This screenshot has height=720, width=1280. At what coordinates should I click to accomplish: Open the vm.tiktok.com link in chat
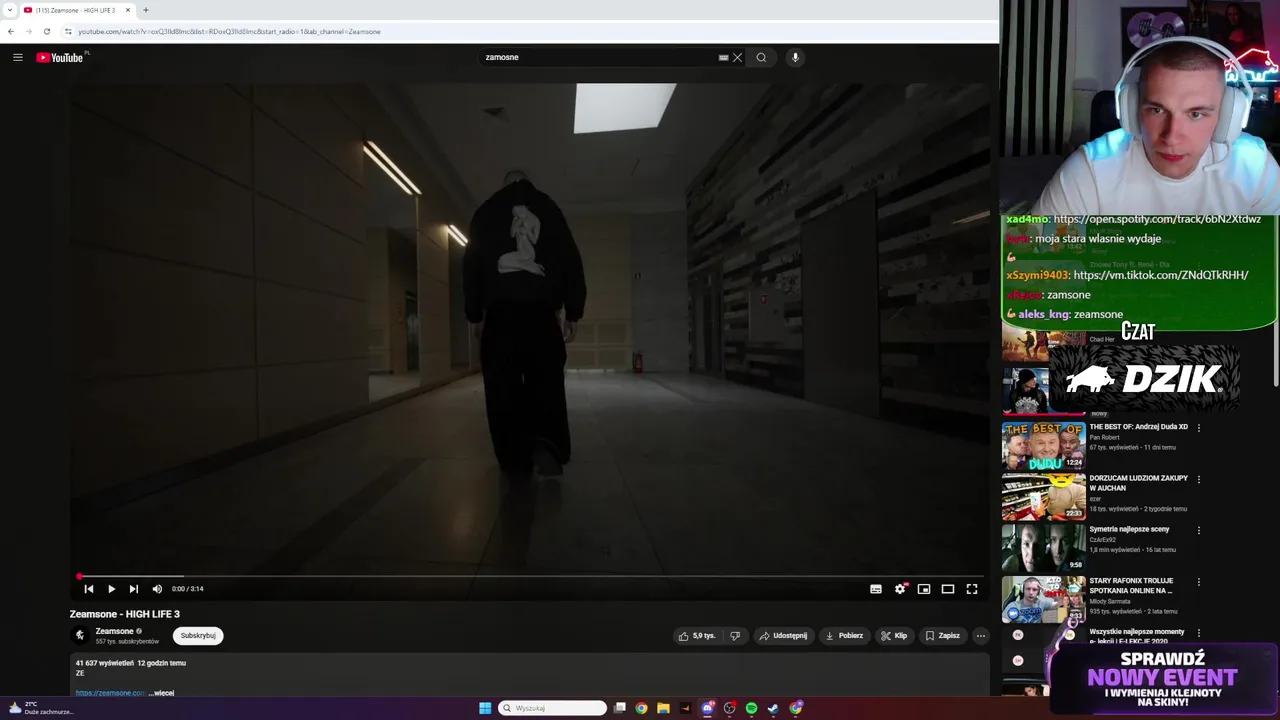pos(1160,275)
